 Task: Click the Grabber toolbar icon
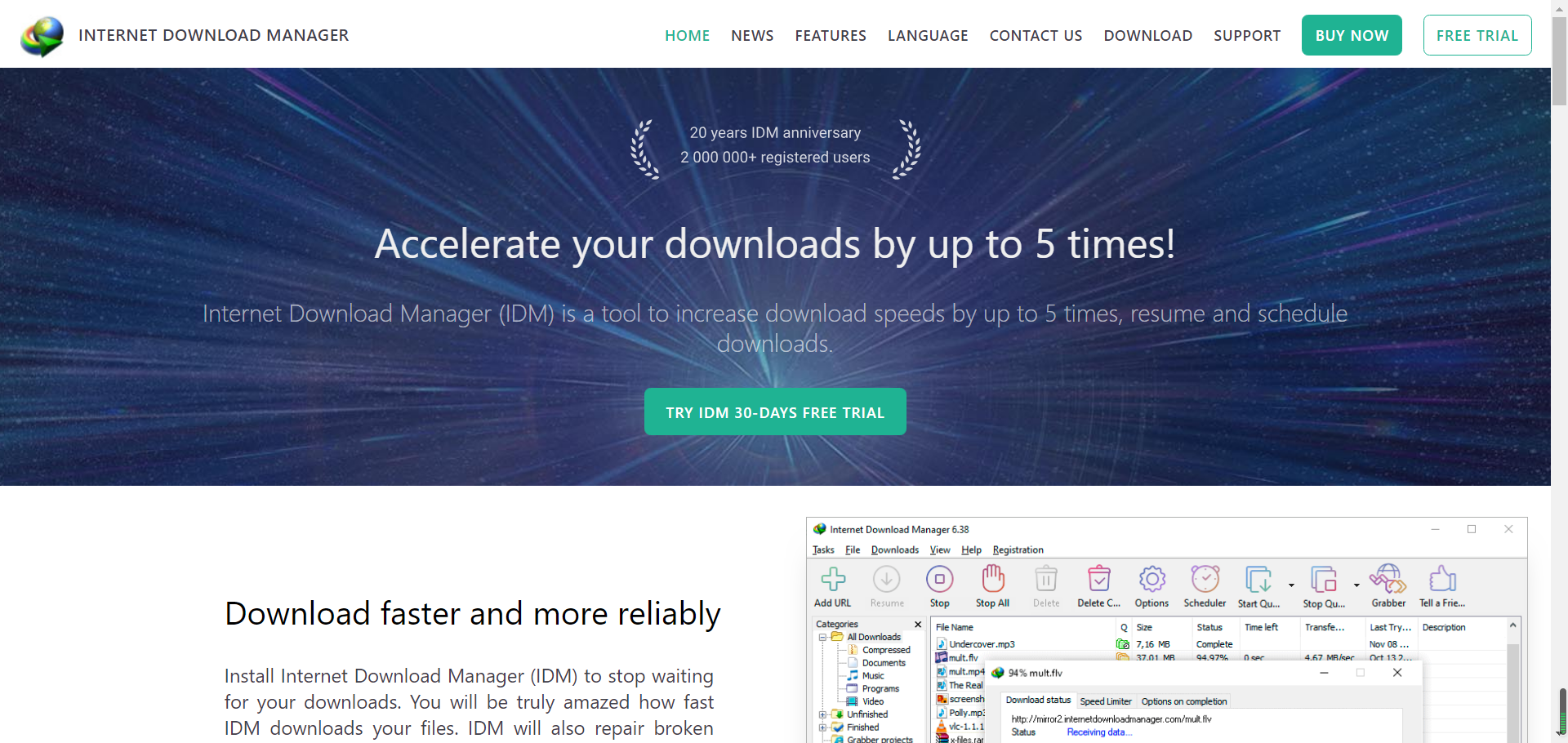tap(1388, 580)
